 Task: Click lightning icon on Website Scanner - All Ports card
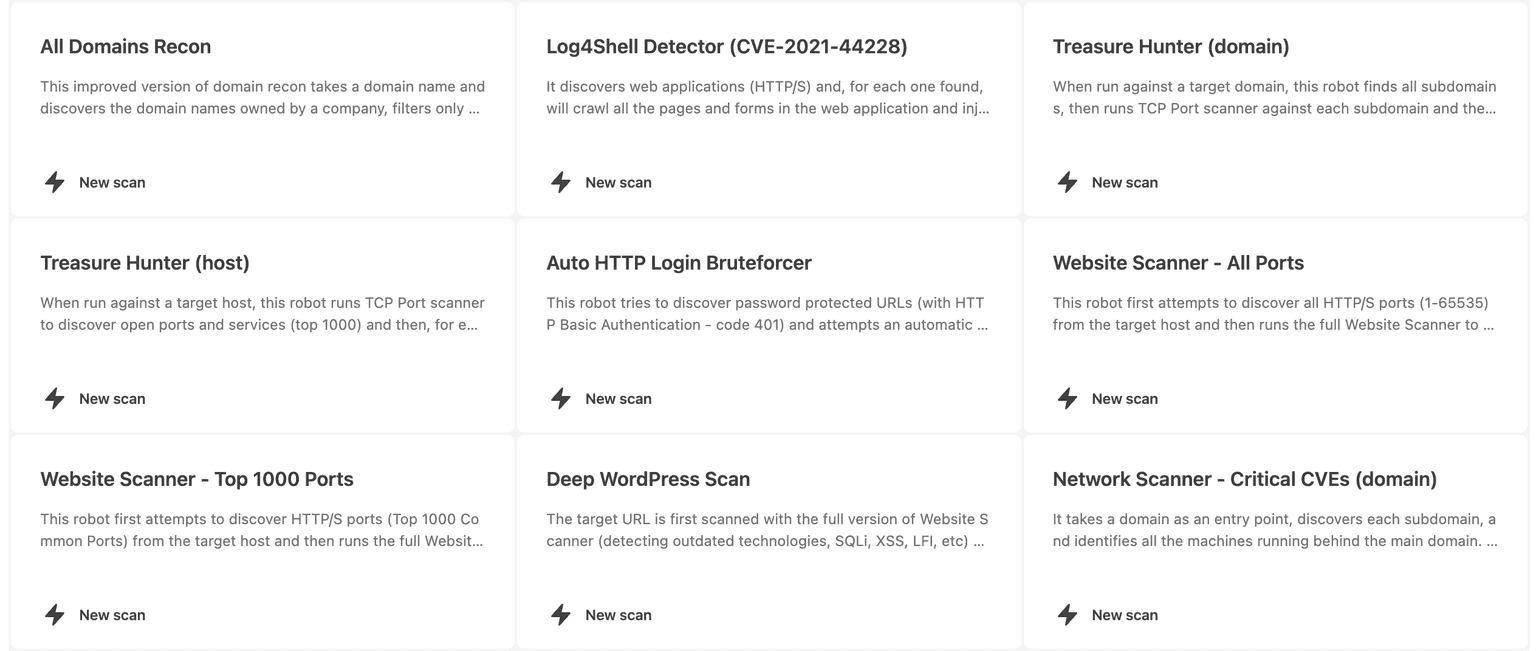coord(1067,398)
